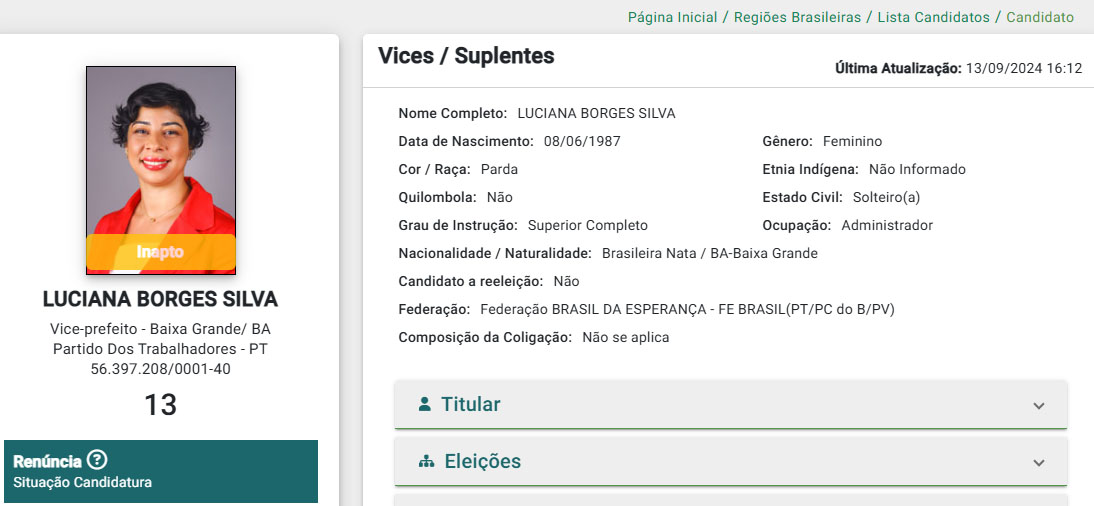This screenshot has width=1094, height=506.
Task: Click the hierarchy icon beside Eleições
Action: (426, 461)
